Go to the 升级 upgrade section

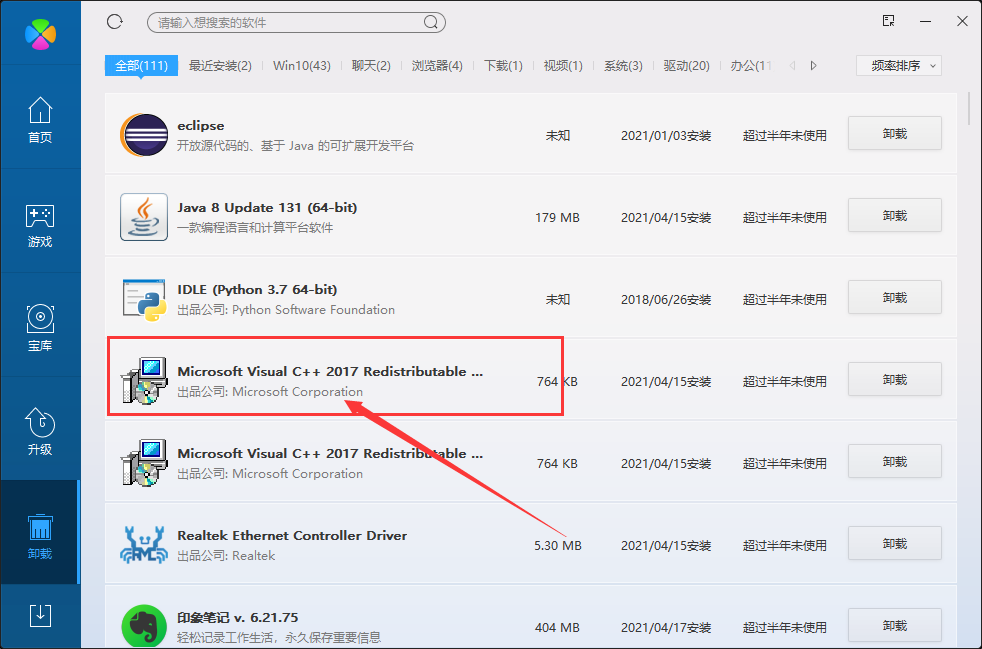(40, 432)
